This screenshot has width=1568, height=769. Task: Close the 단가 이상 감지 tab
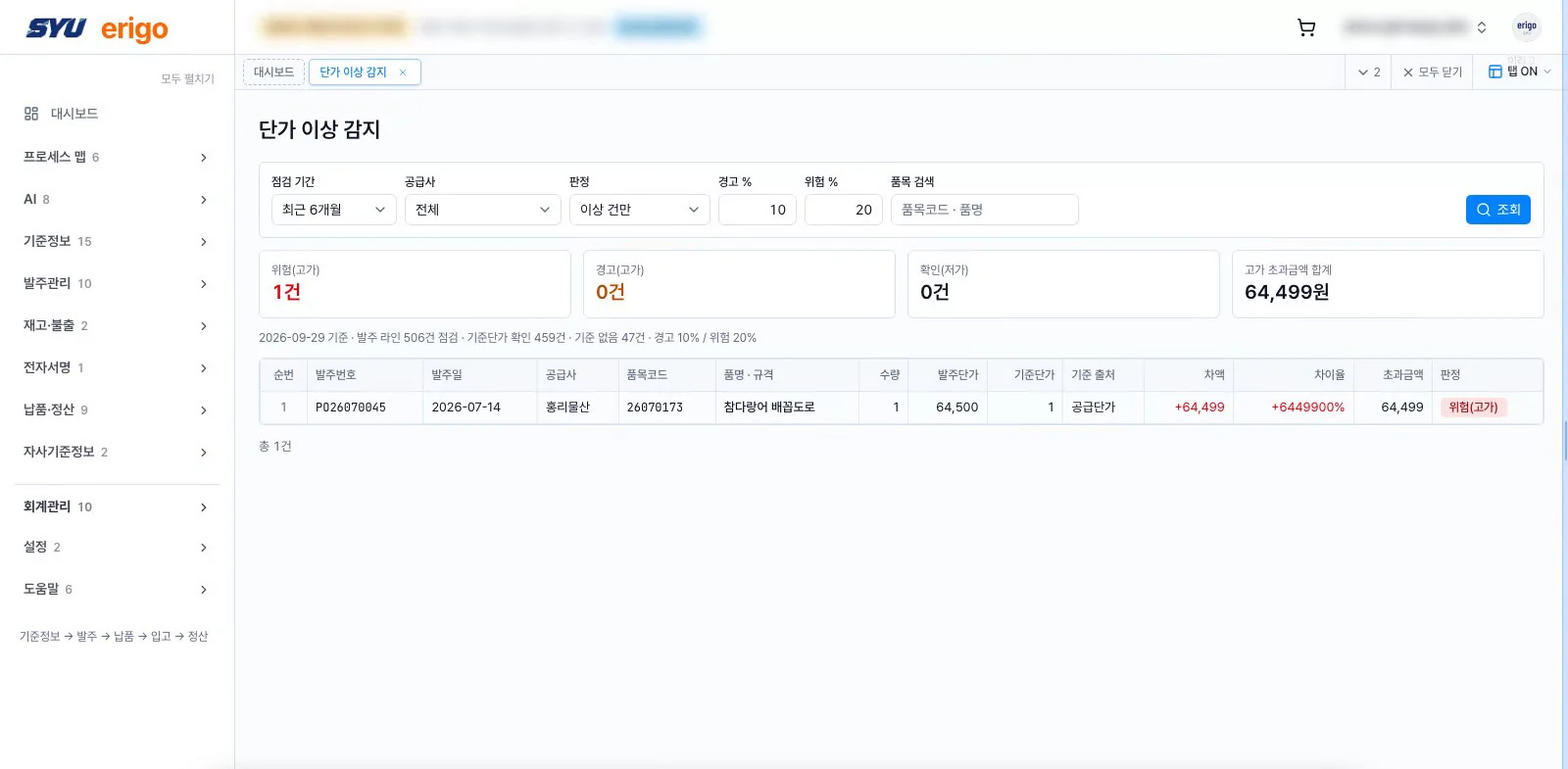[403, 72]
